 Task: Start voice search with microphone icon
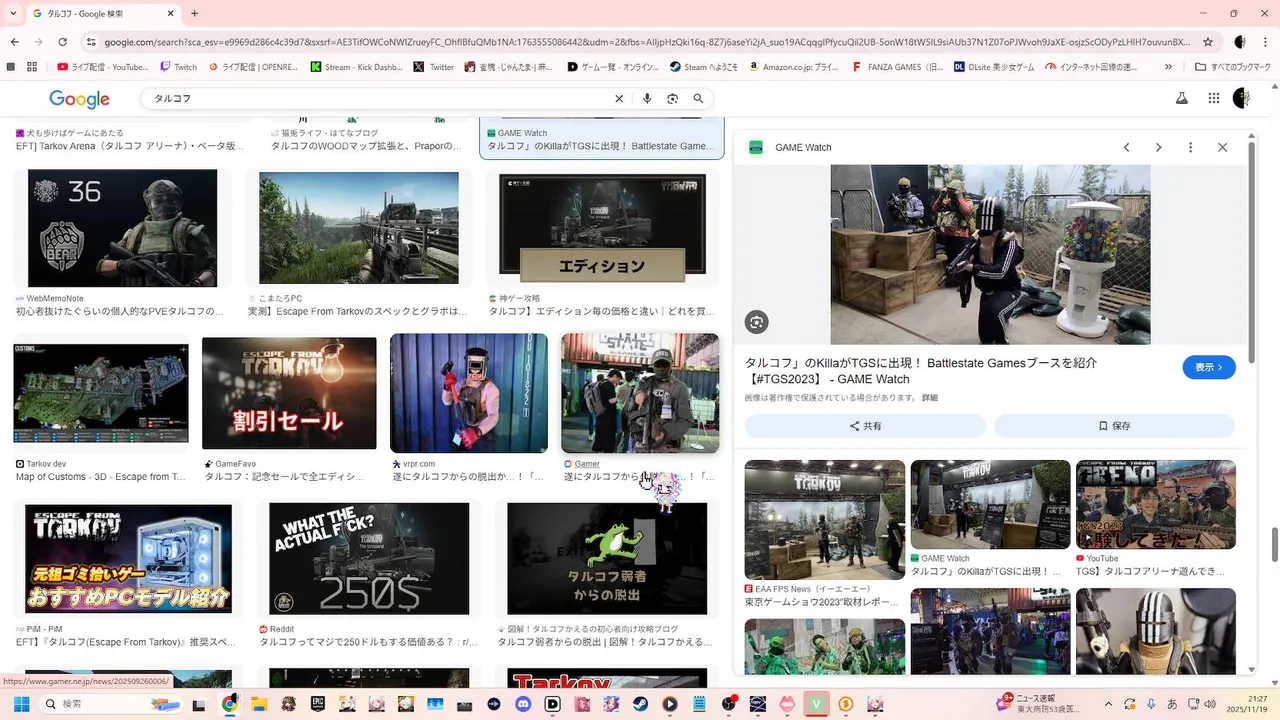(x=647, y=99)
